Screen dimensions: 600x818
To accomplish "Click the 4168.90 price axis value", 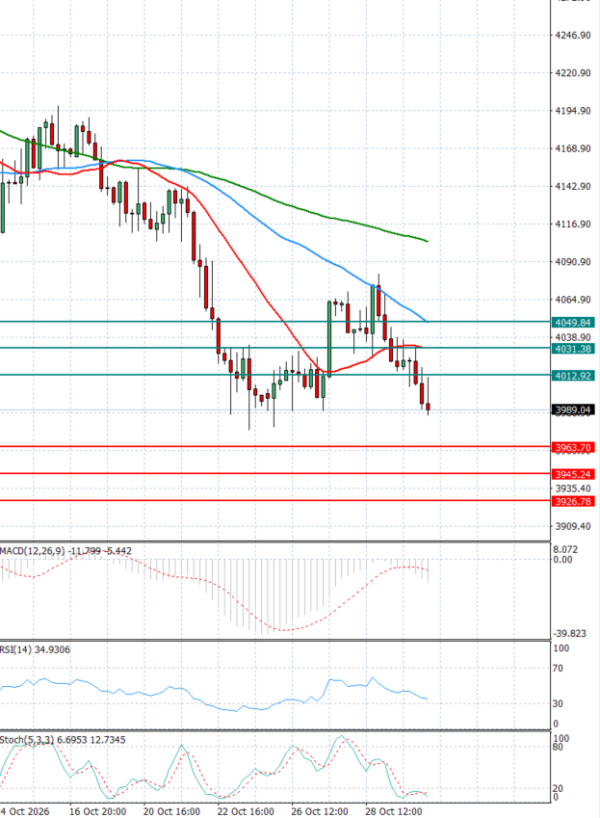I will (x=573, y=149).
